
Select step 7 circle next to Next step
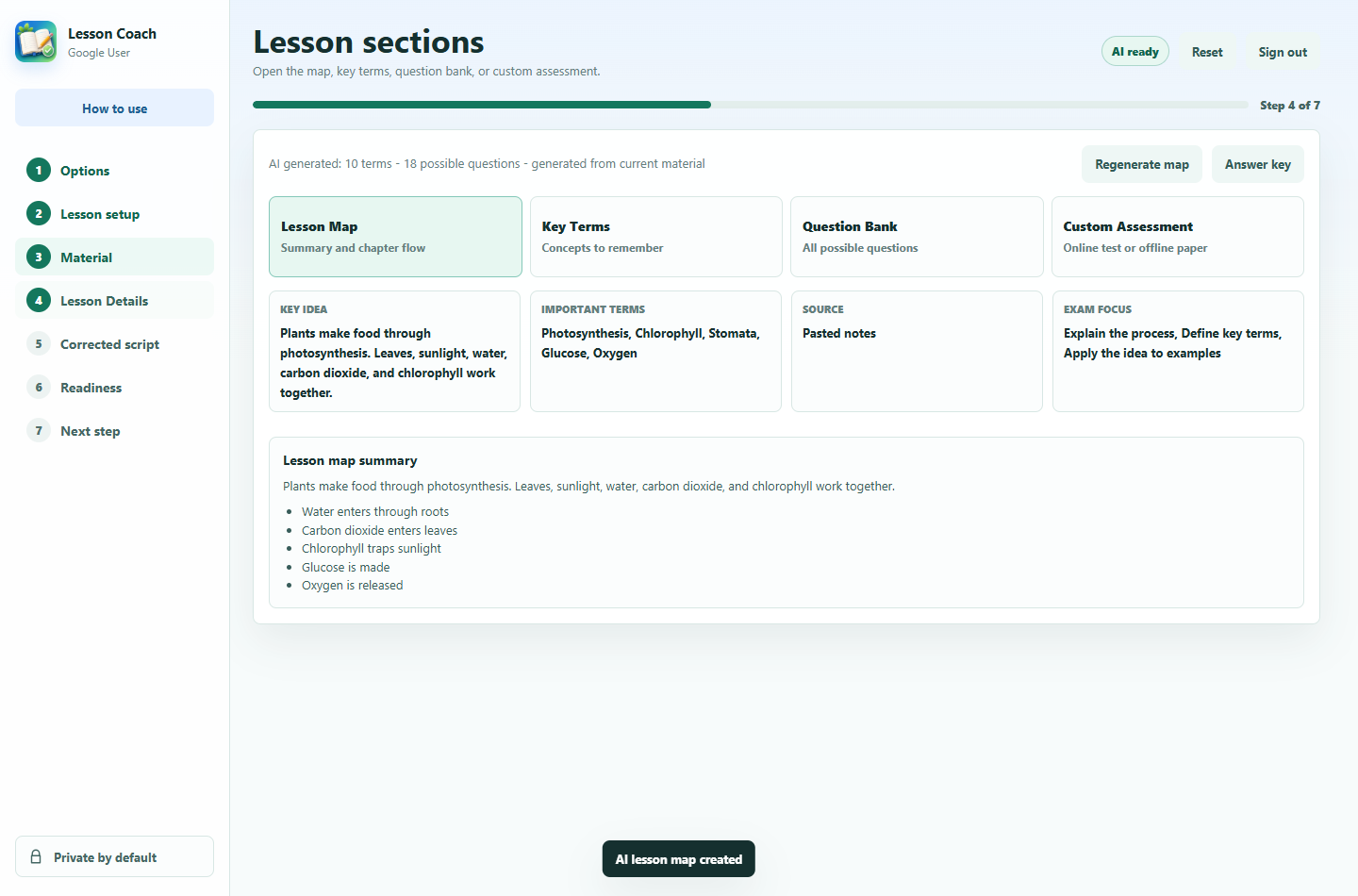[x=39, y=431]
